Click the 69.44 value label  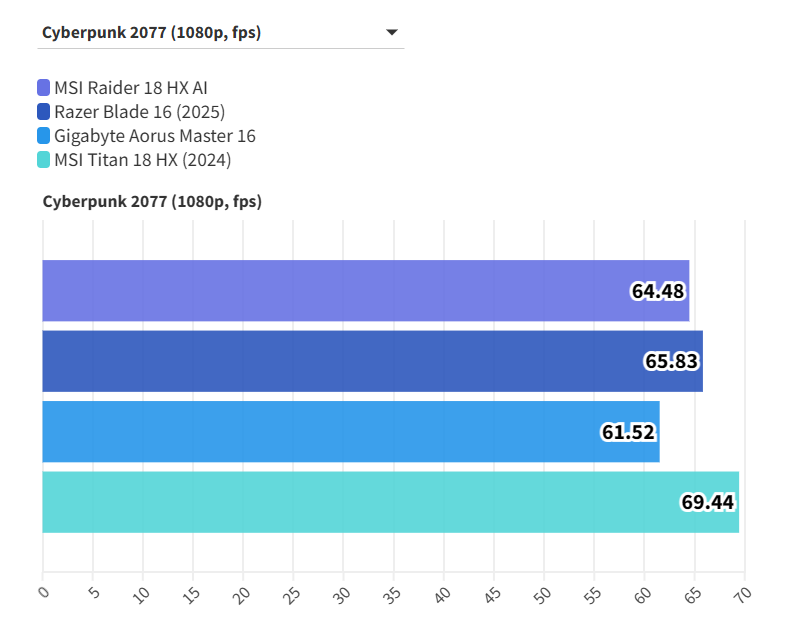click(707, 502)
